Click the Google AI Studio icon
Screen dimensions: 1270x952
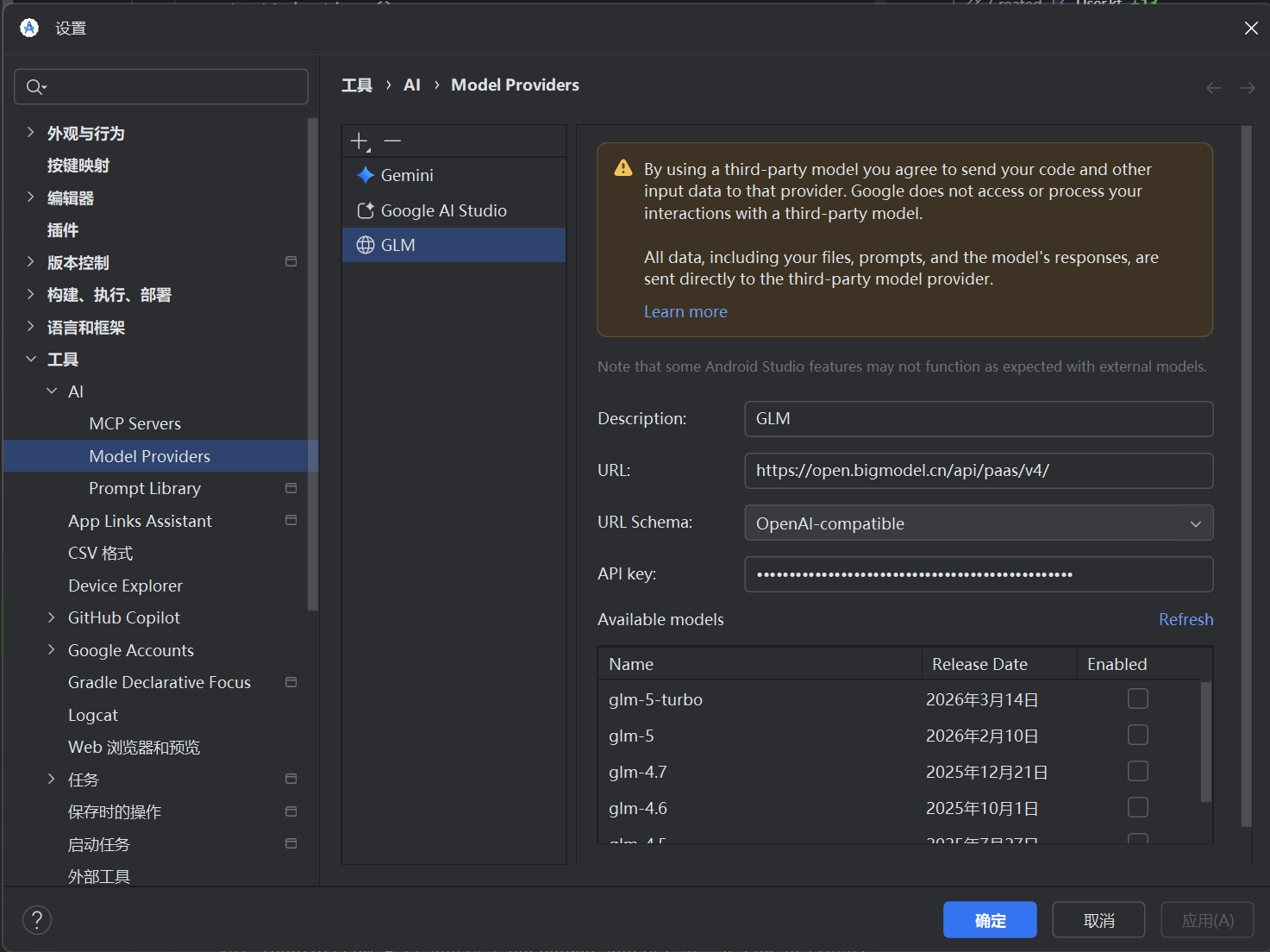(366, 210)
